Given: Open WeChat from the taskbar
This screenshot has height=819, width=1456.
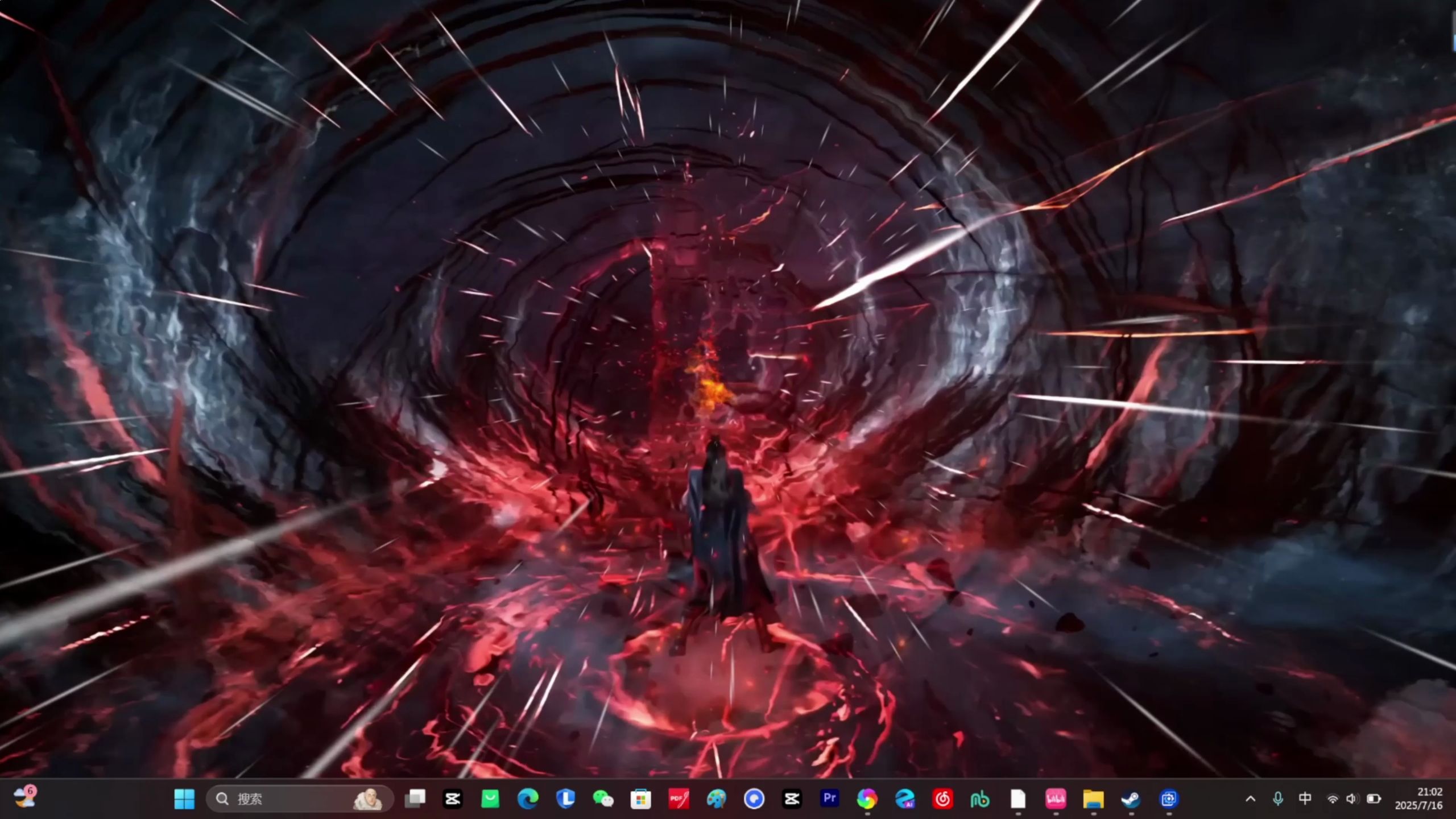Looking at the screenshot, I should 603,799.
